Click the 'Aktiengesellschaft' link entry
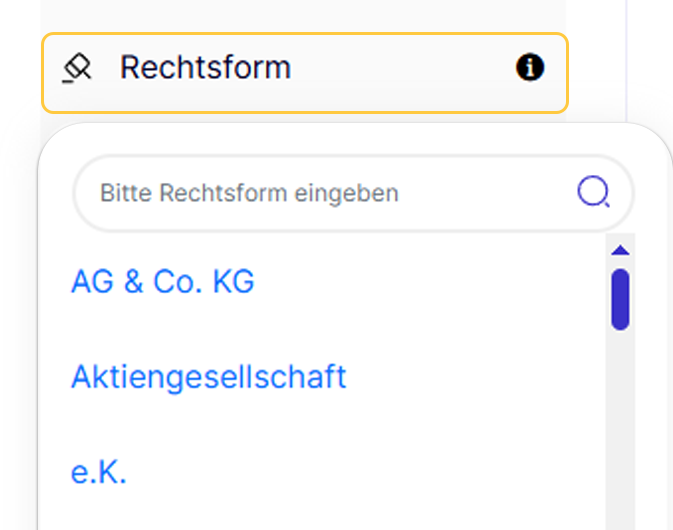673x530 pixels. click(209, 377)
